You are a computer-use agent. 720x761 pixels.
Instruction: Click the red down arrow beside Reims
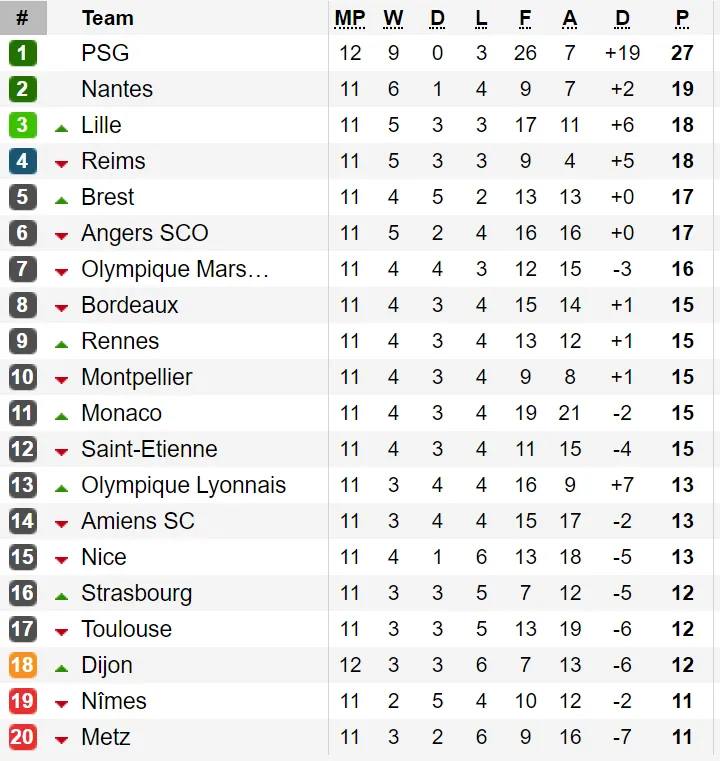62,163
